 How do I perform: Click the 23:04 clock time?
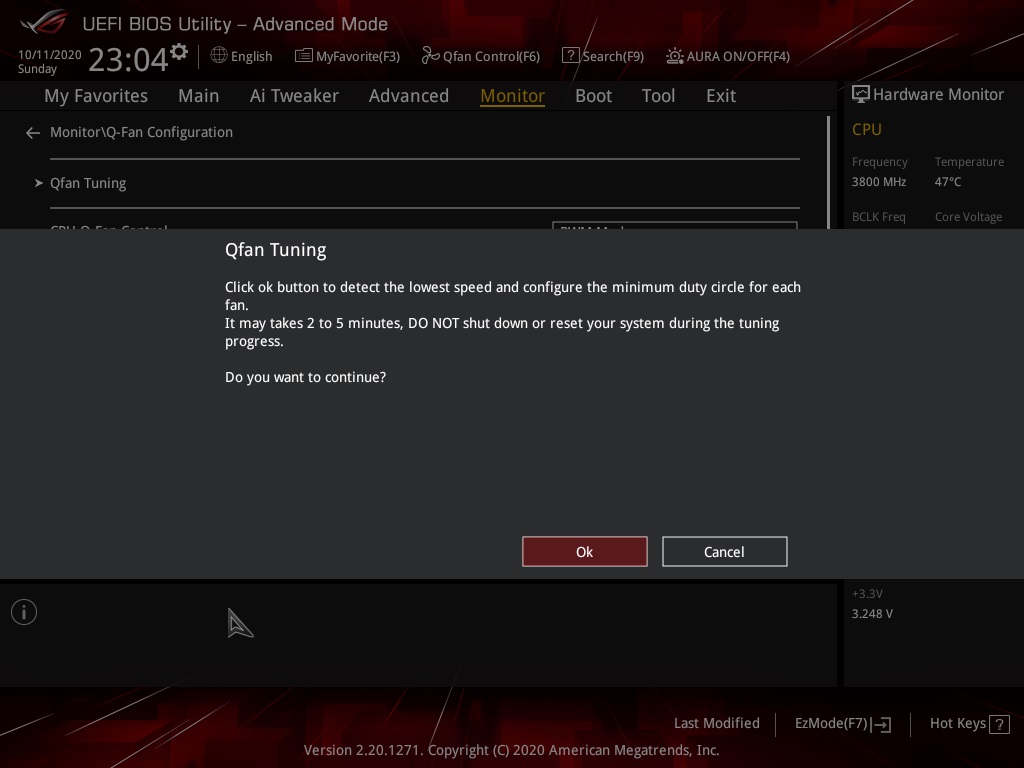tap(129, 59)
